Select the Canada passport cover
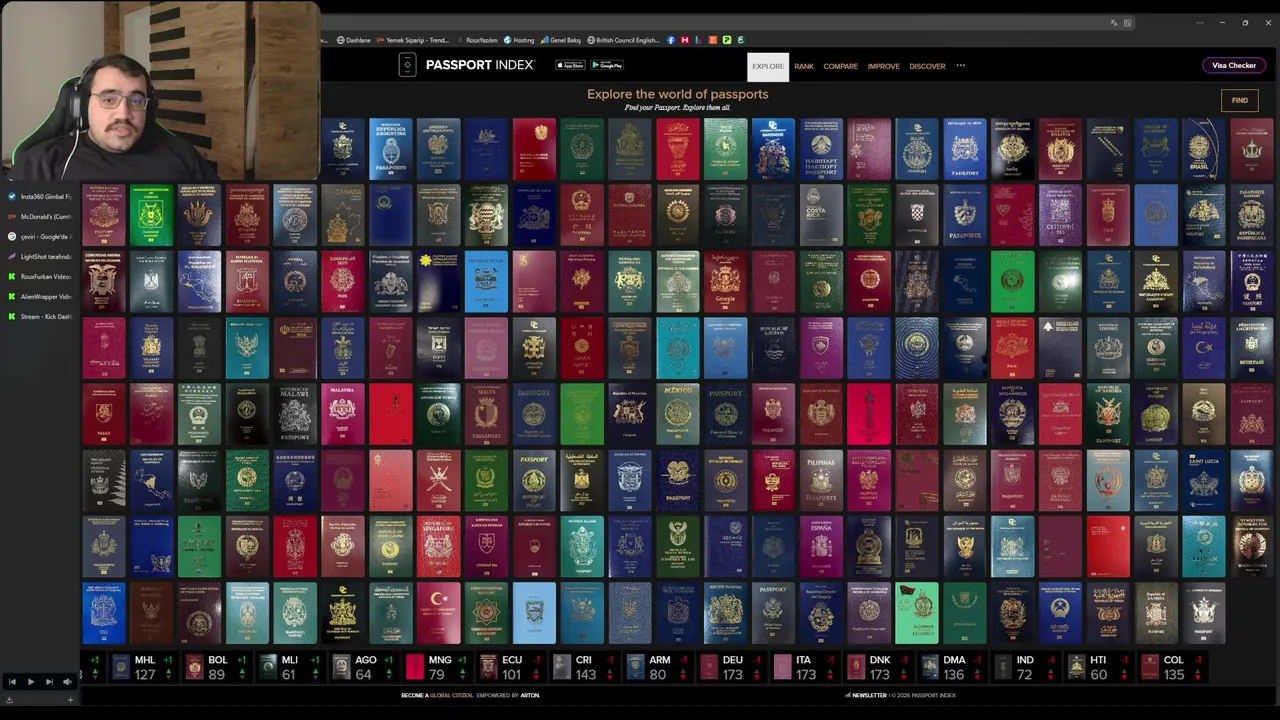1280x720 pixels. pyautogui.click(x=343, y=215)
